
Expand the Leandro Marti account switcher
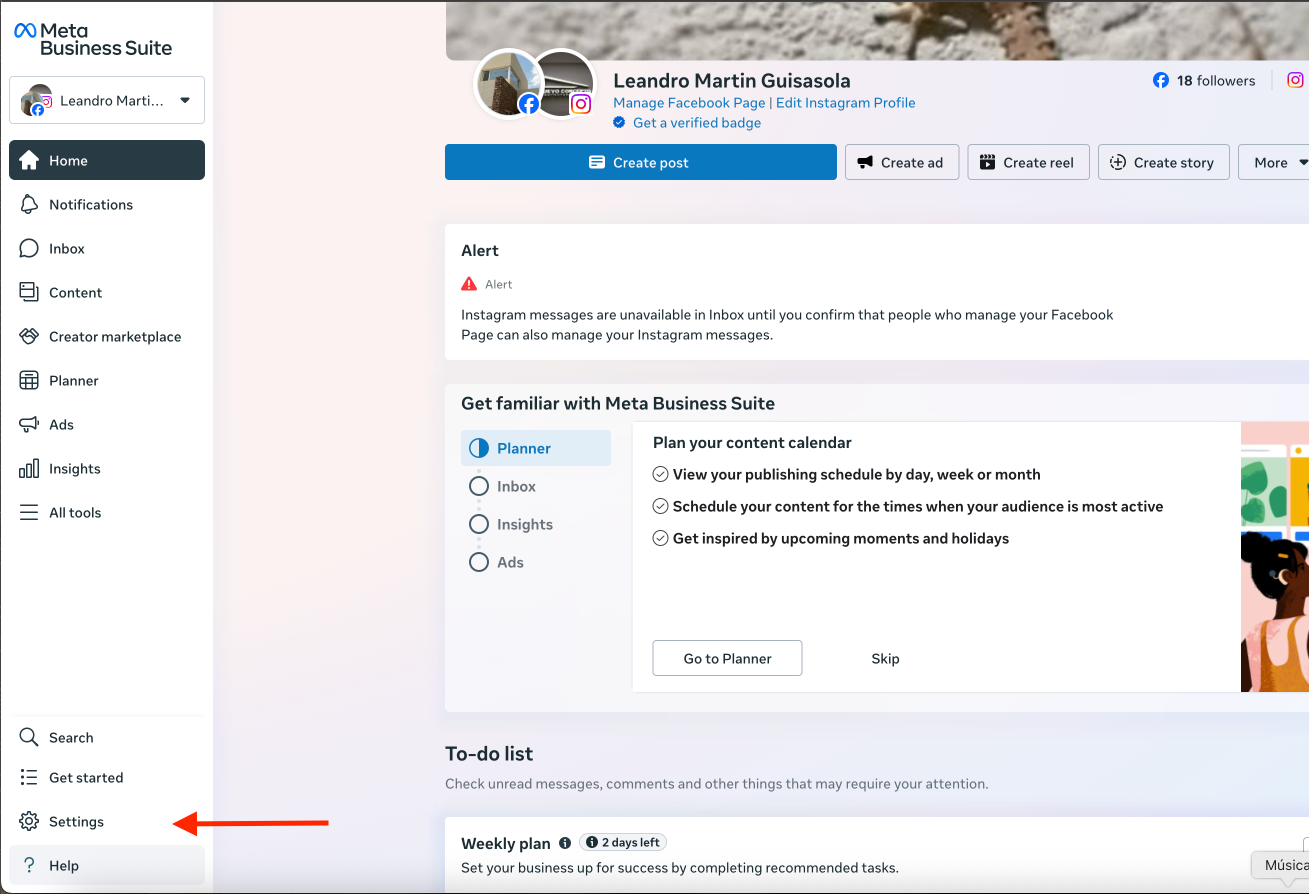[107, 100]
